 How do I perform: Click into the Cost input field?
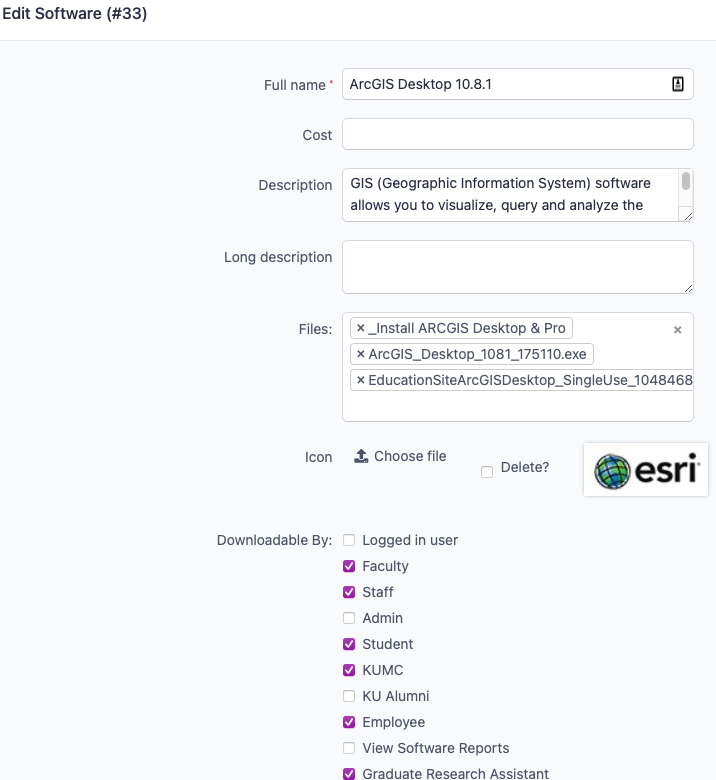point(517,134)
